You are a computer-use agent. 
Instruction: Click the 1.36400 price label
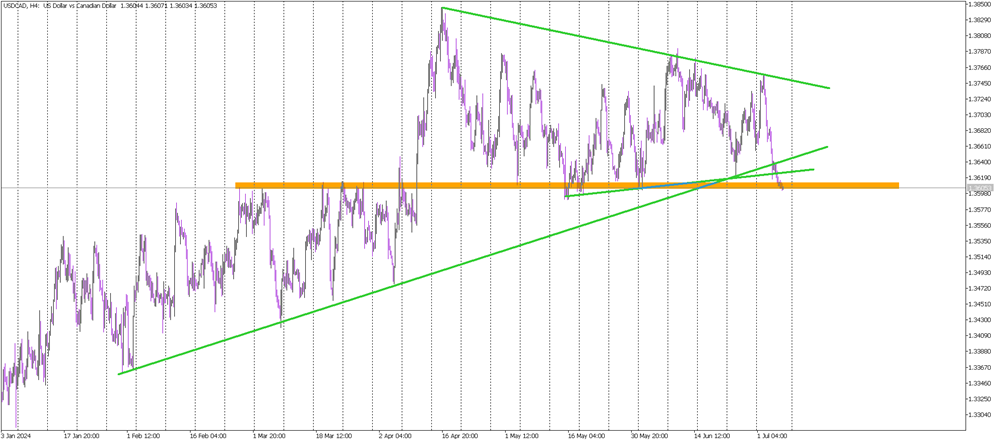pyautogui.click(x=981, y=162)
